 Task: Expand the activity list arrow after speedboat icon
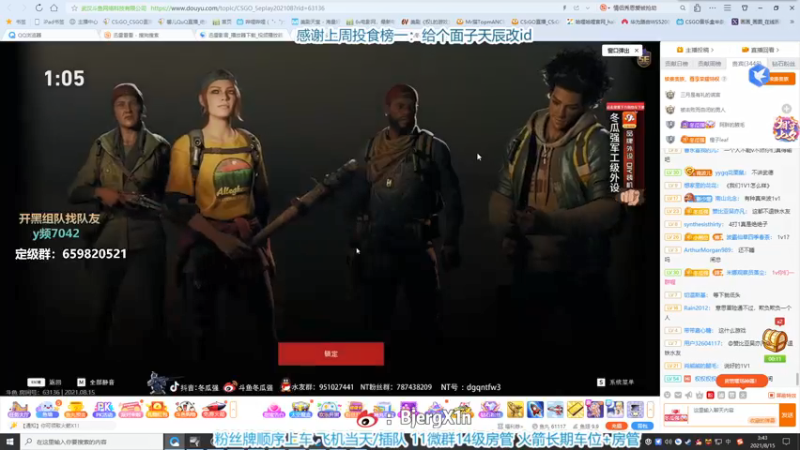[233, 410]
